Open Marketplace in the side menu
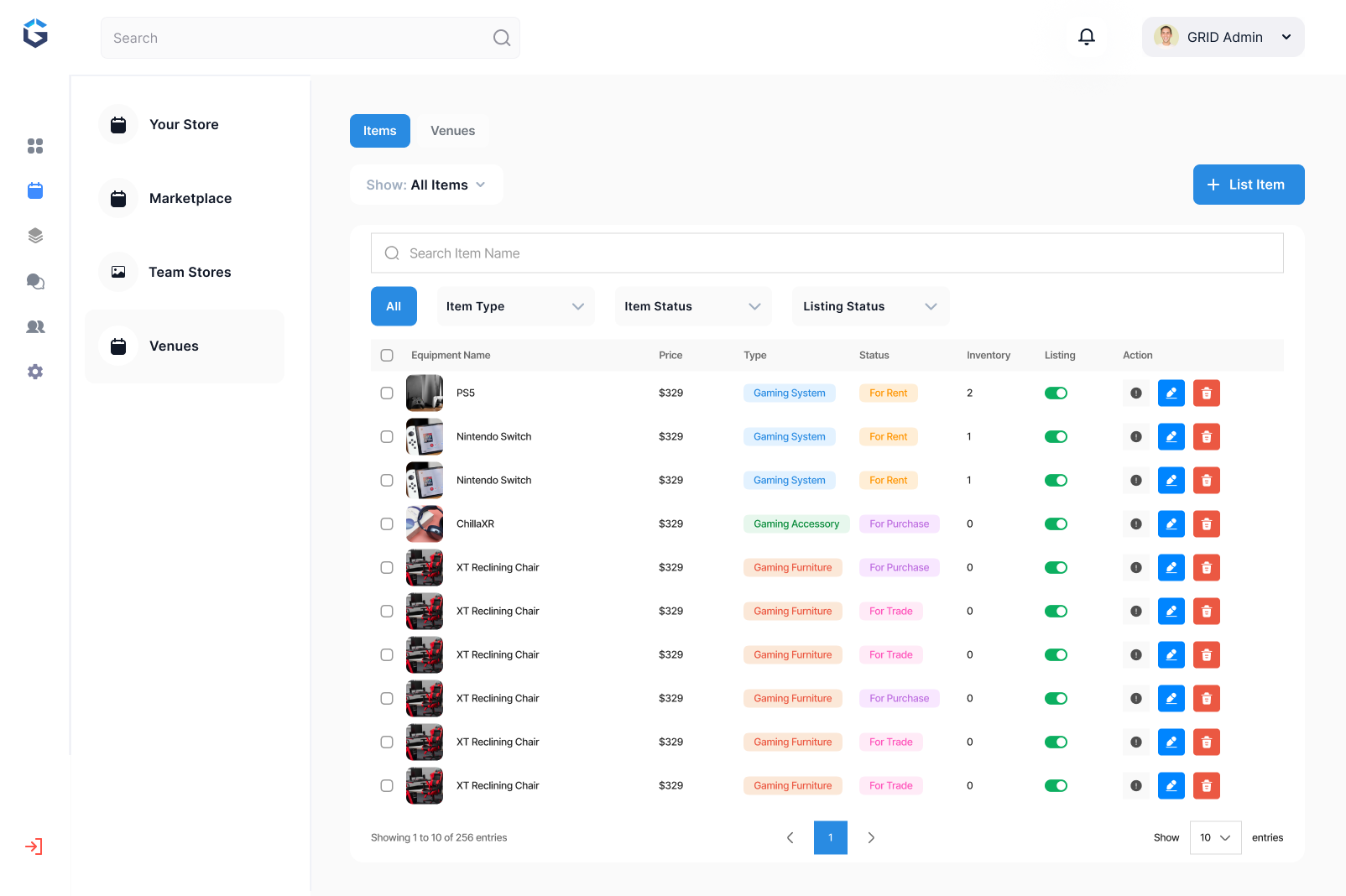This screenshot has width=1346, height=896. 190,198
